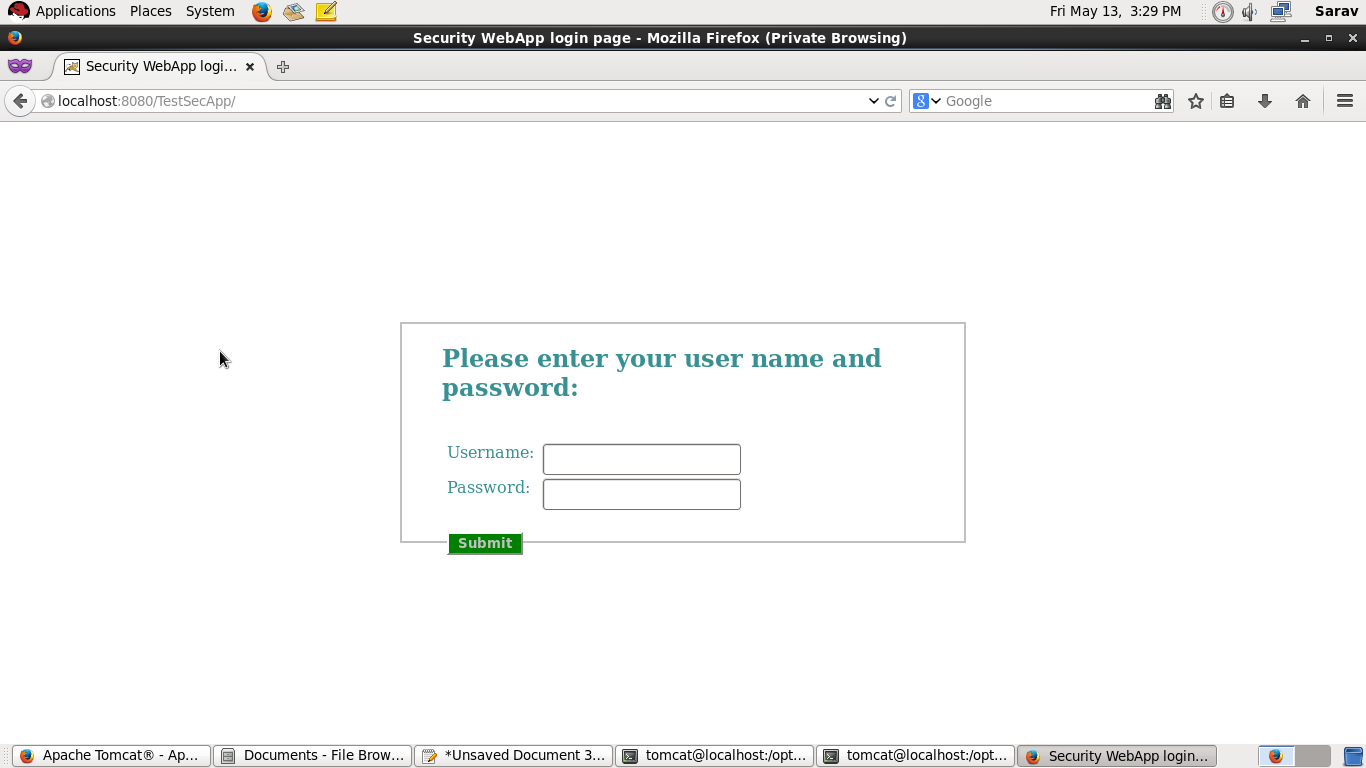The image size is (1366, 768).
Task: Switch to Documents File Browser taskbar window
Action: pyautogui.click(x=312, y=756)
